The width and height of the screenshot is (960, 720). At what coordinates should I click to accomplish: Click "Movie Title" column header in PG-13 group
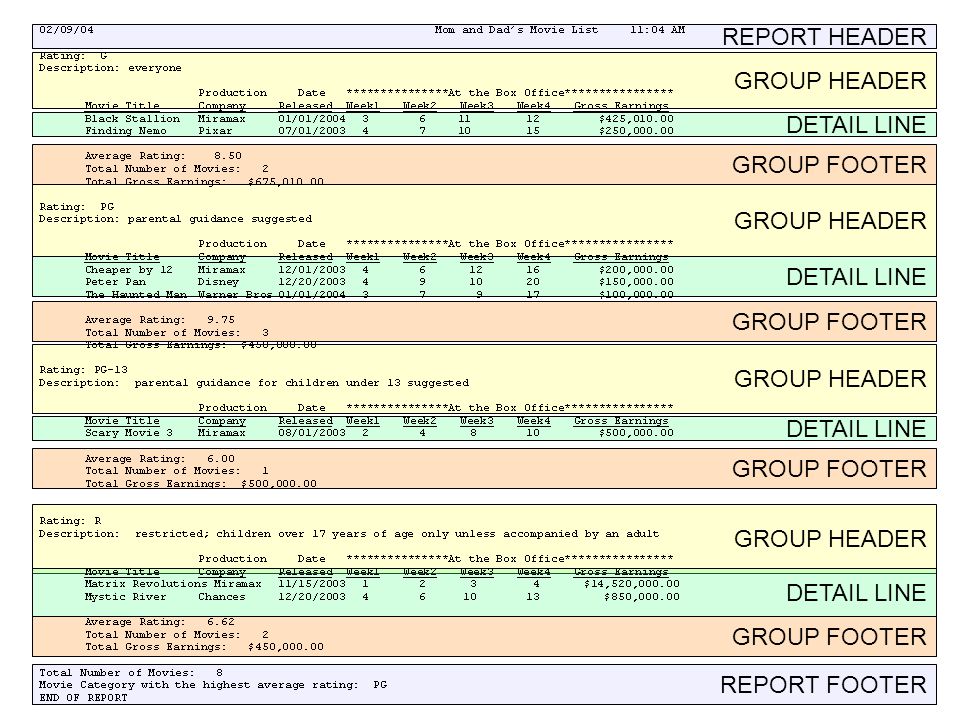click(122, 421)
